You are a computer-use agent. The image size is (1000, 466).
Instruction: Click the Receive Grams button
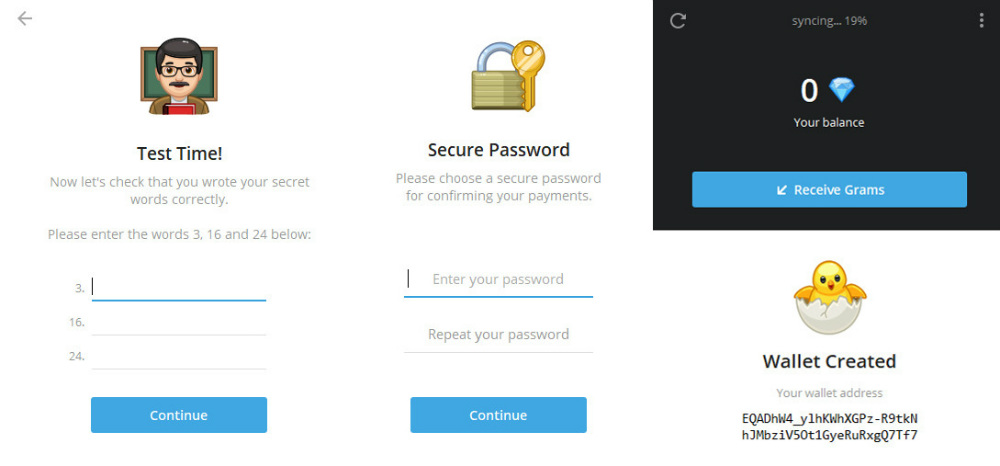click(x=829, y=189)
